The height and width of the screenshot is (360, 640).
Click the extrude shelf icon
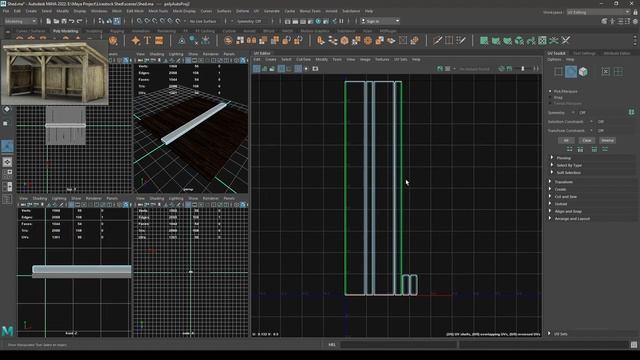[x=320, y=40]
